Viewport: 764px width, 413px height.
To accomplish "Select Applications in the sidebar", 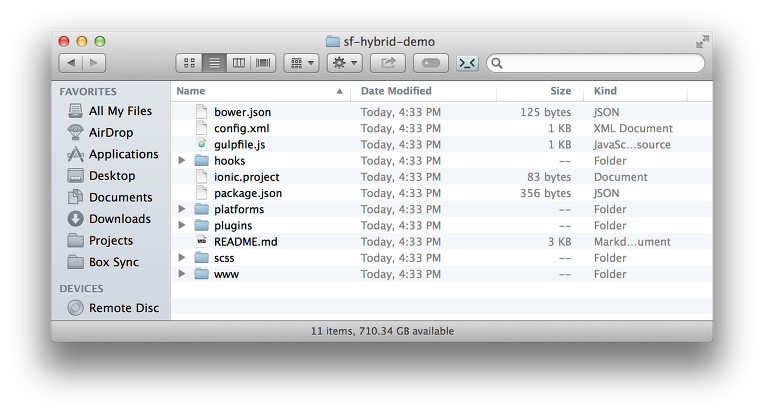I will point(123,154).
